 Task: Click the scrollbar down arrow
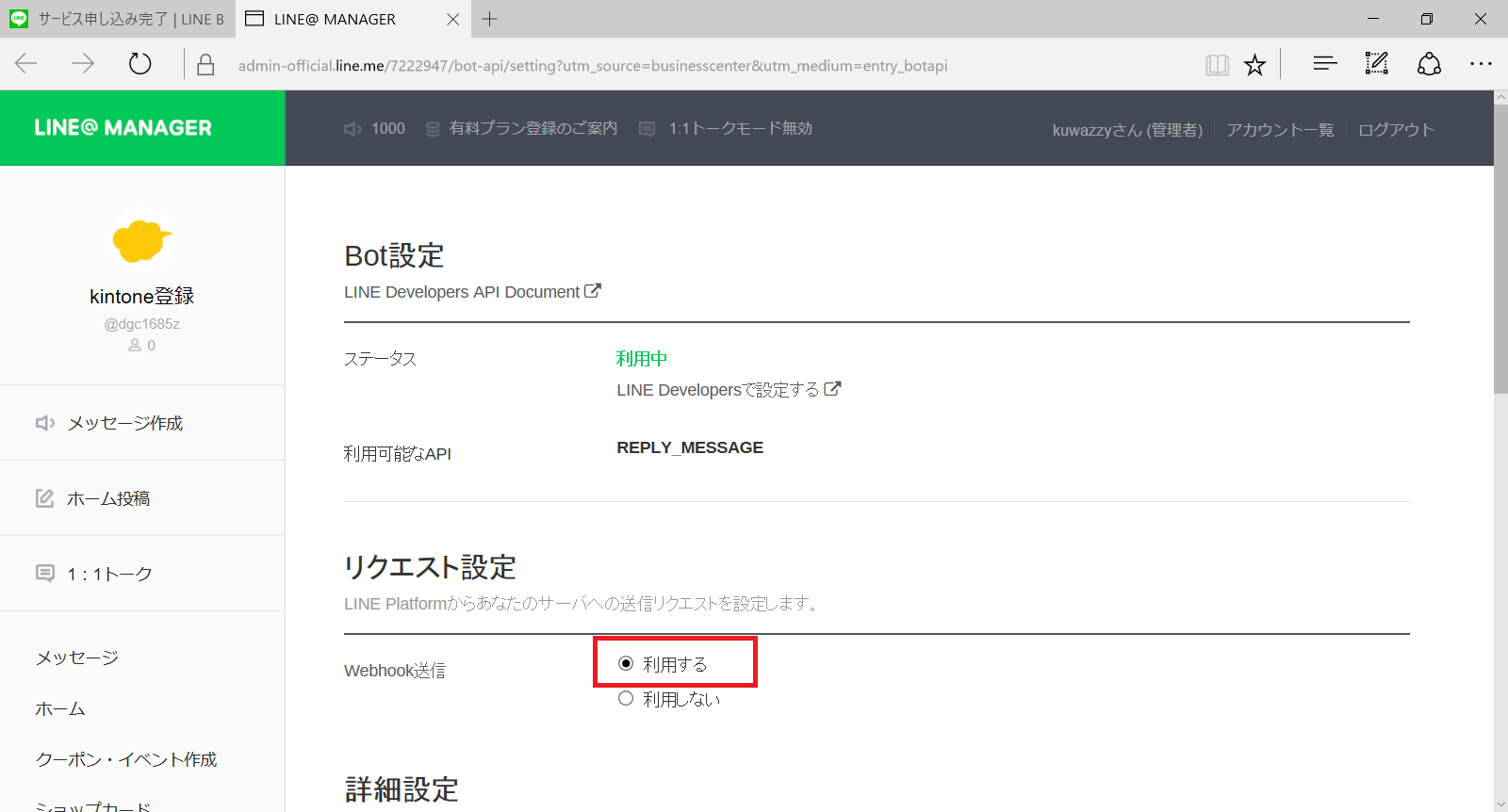[1500, 804]
